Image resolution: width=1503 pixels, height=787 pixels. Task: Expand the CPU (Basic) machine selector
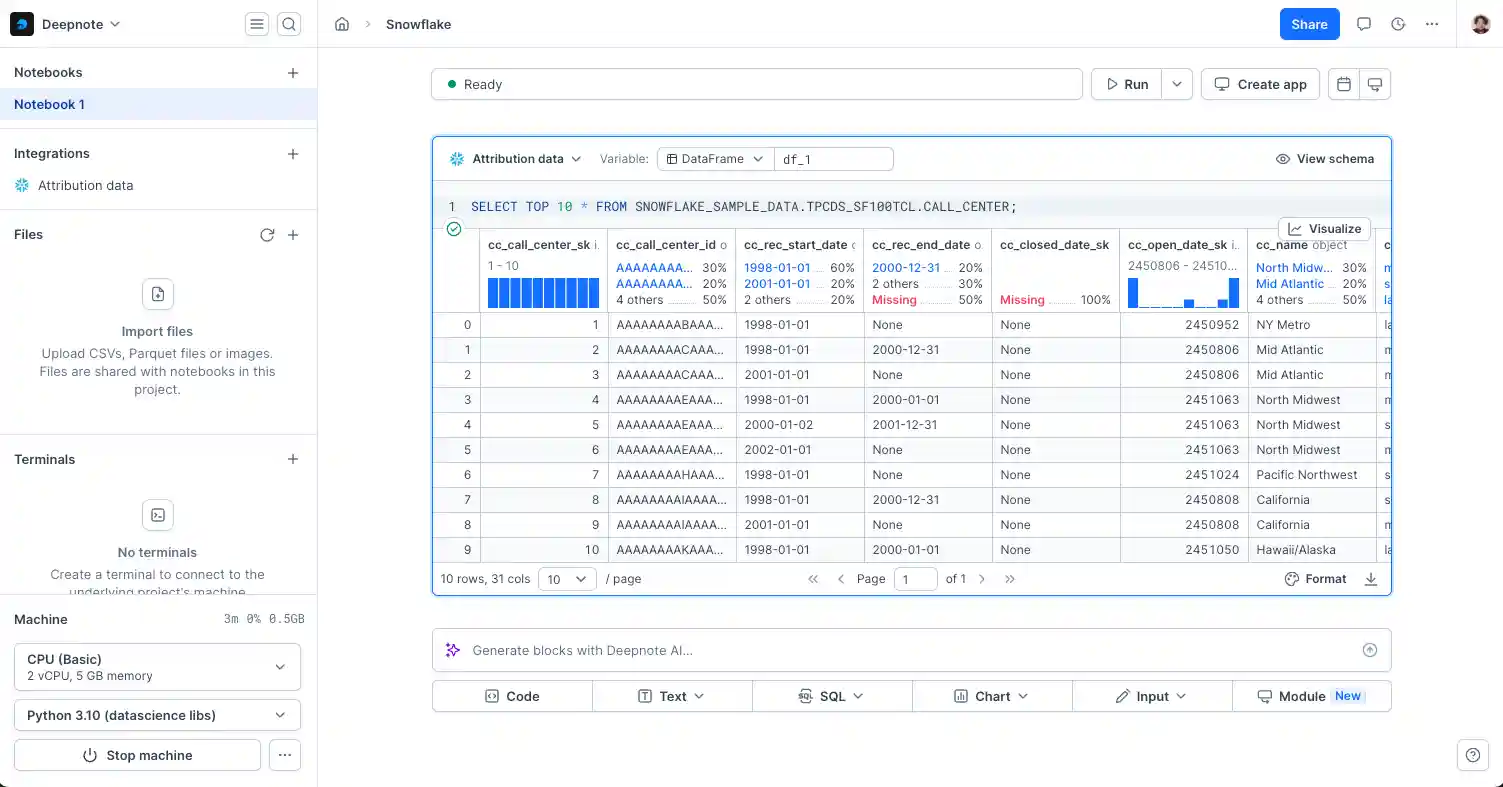(x=158, y=667)
